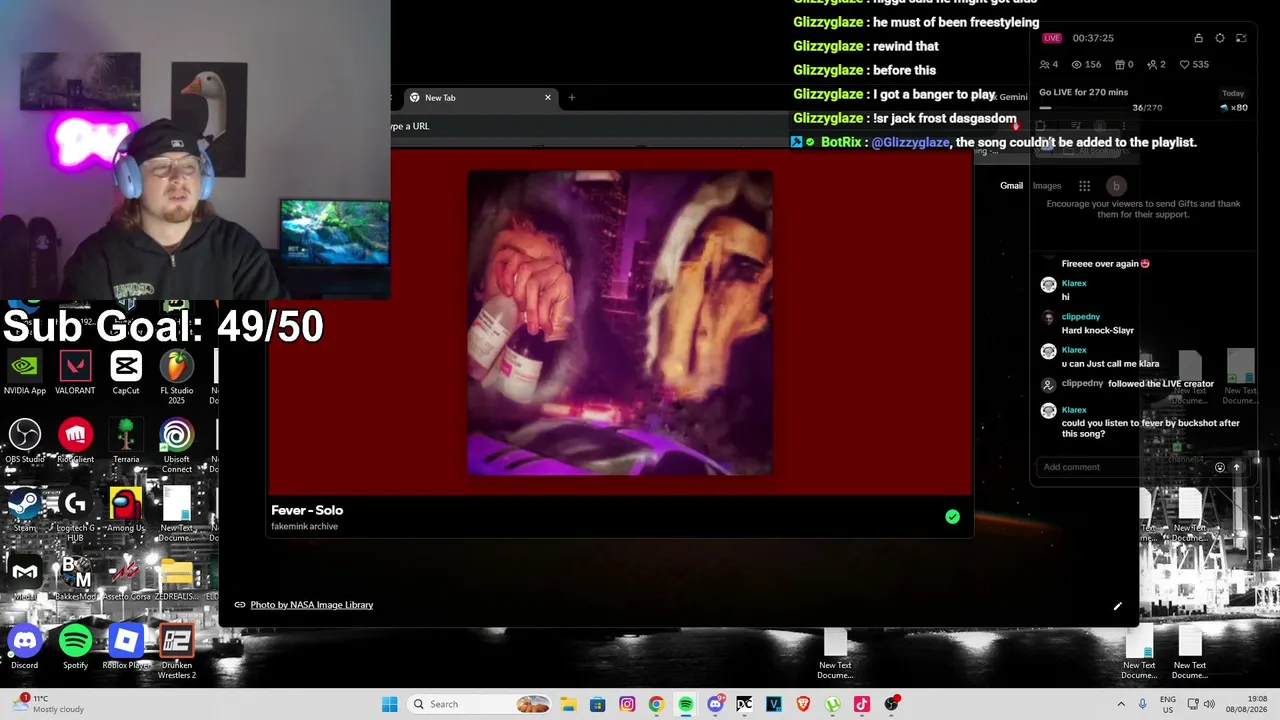Open the ENG US language switcher
The width and height of the screenshot is (1280, 720).
(x=1168, y=704)
